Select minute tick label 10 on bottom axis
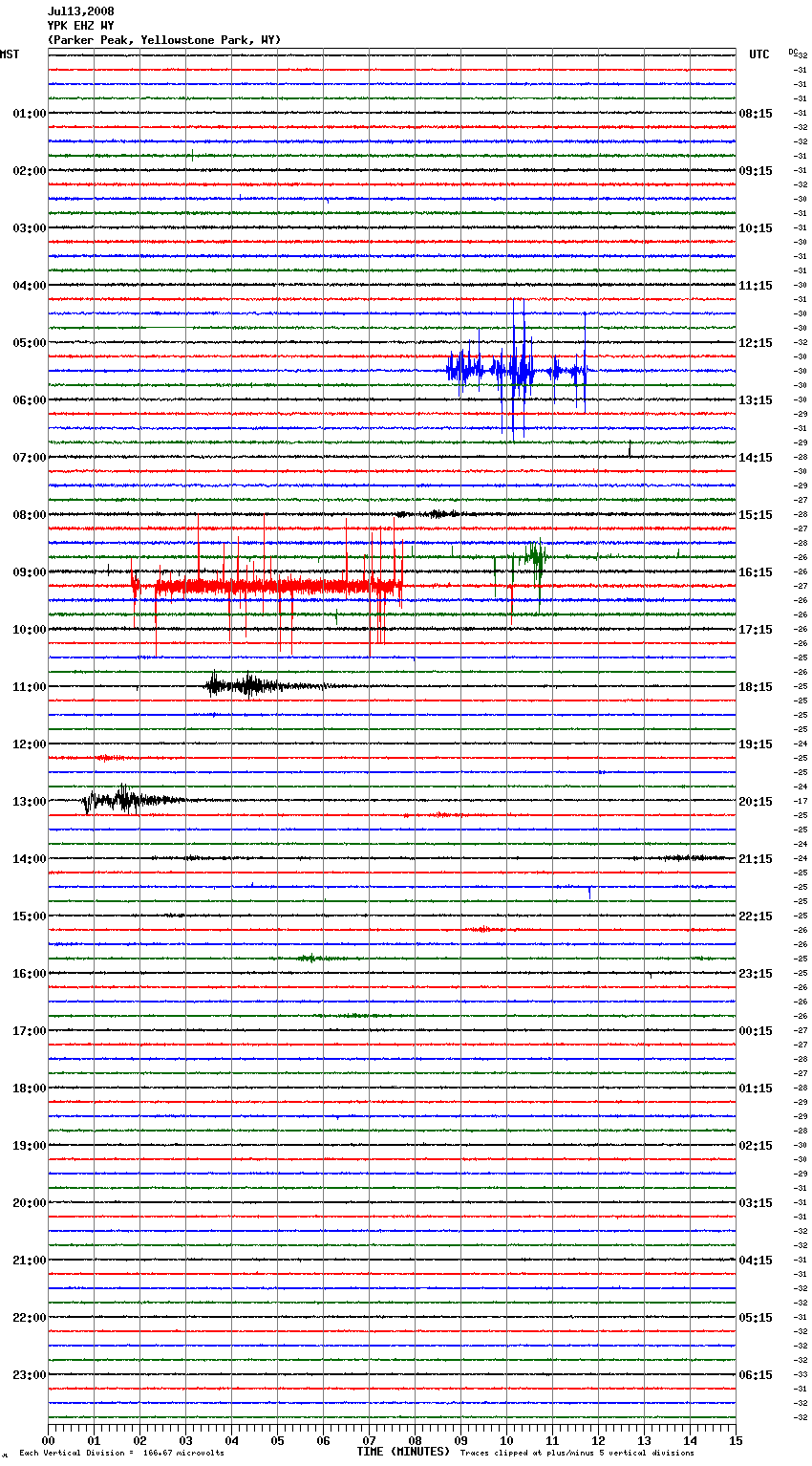 [506, 1440]
